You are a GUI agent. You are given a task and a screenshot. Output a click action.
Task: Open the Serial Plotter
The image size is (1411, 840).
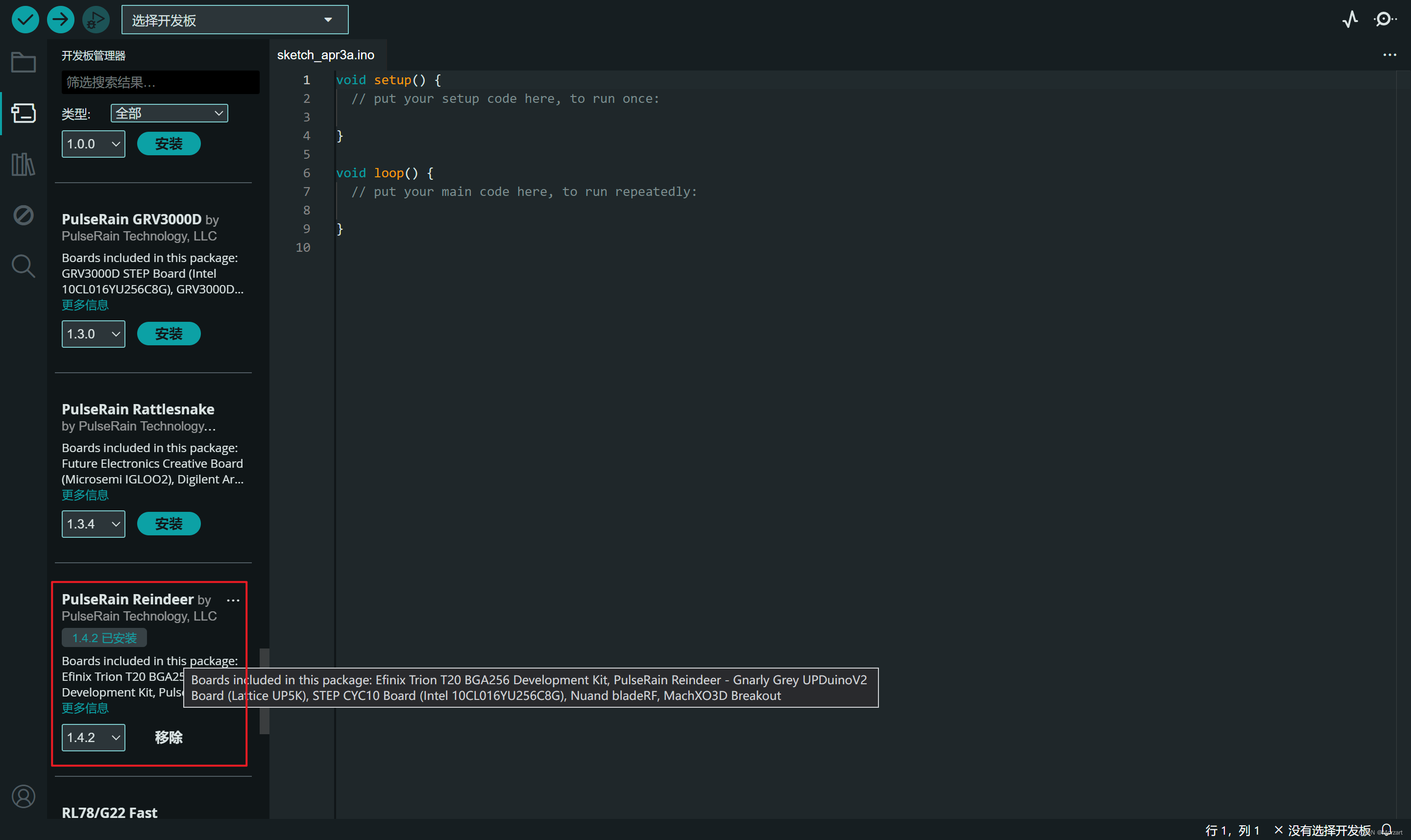point(1350,20)
